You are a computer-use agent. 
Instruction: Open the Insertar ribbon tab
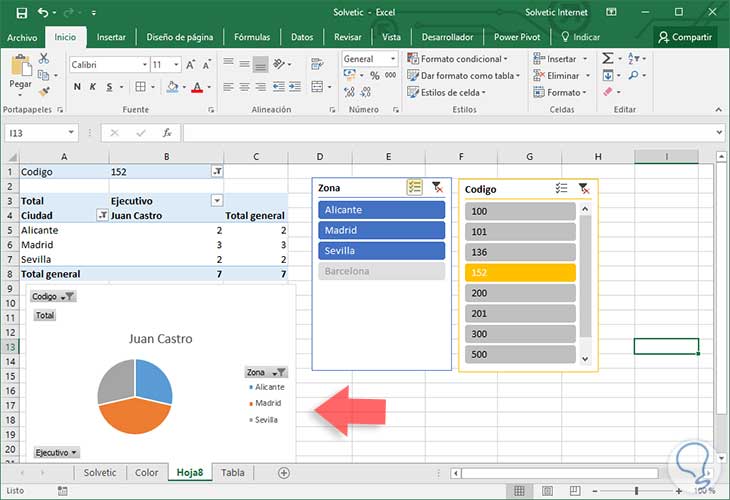point(111,37)
